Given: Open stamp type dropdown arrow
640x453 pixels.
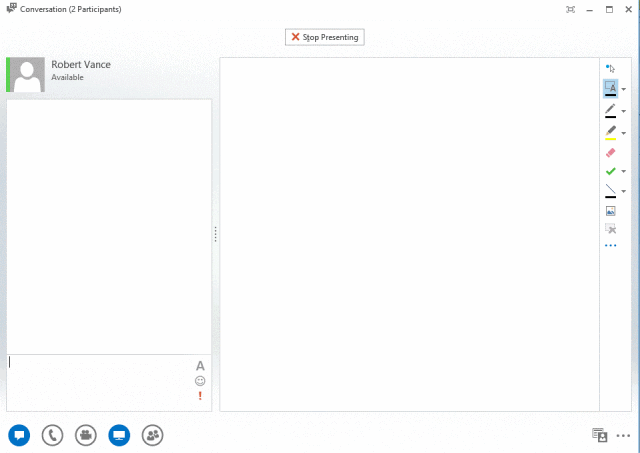Looking at the screenshot, I should [x=623, y=171].
